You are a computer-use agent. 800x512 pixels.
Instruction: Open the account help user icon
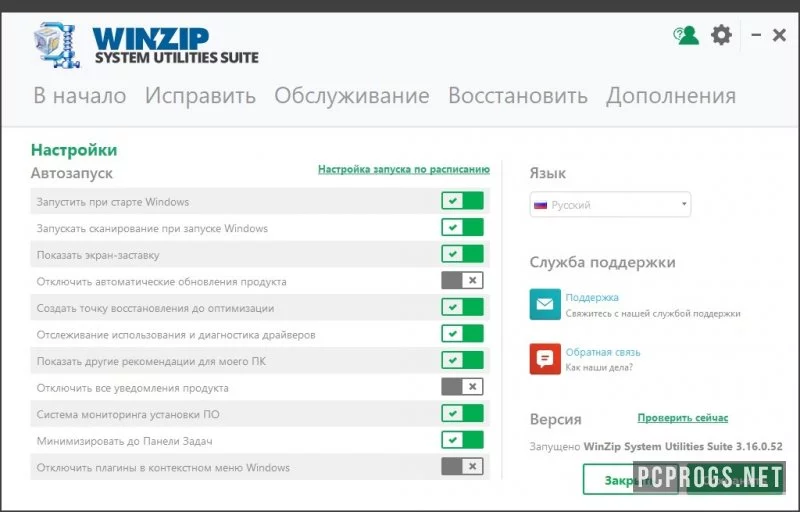click(686, 36)
